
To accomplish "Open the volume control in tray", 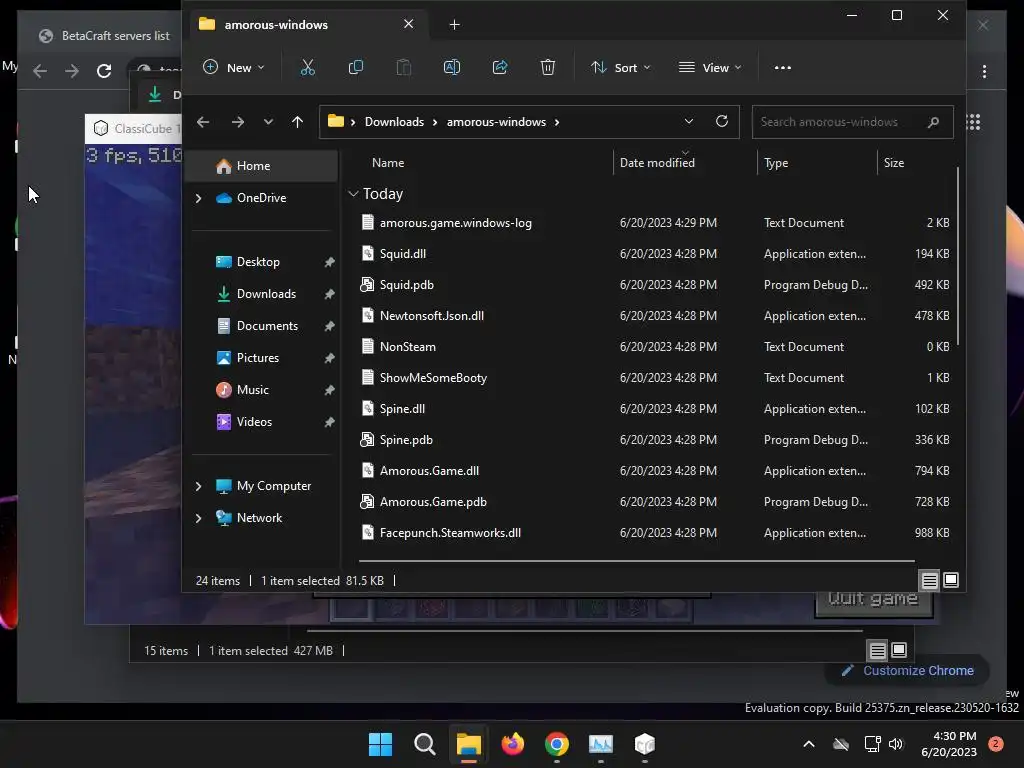I will point(896,744).
